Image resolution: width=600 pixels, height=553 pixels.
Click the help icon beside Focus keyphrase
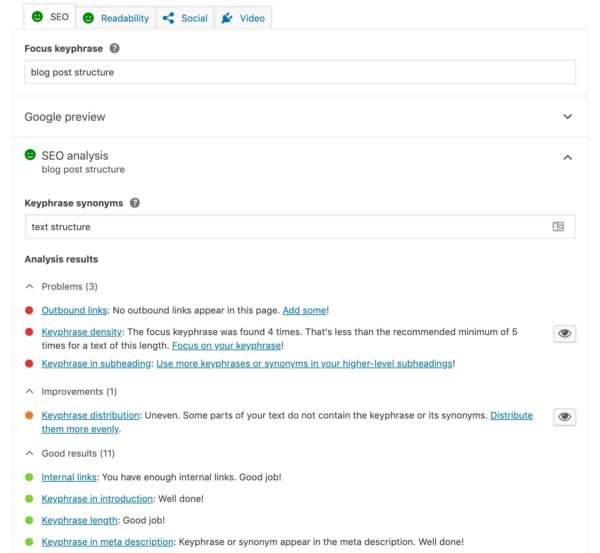tap(114, 48)
